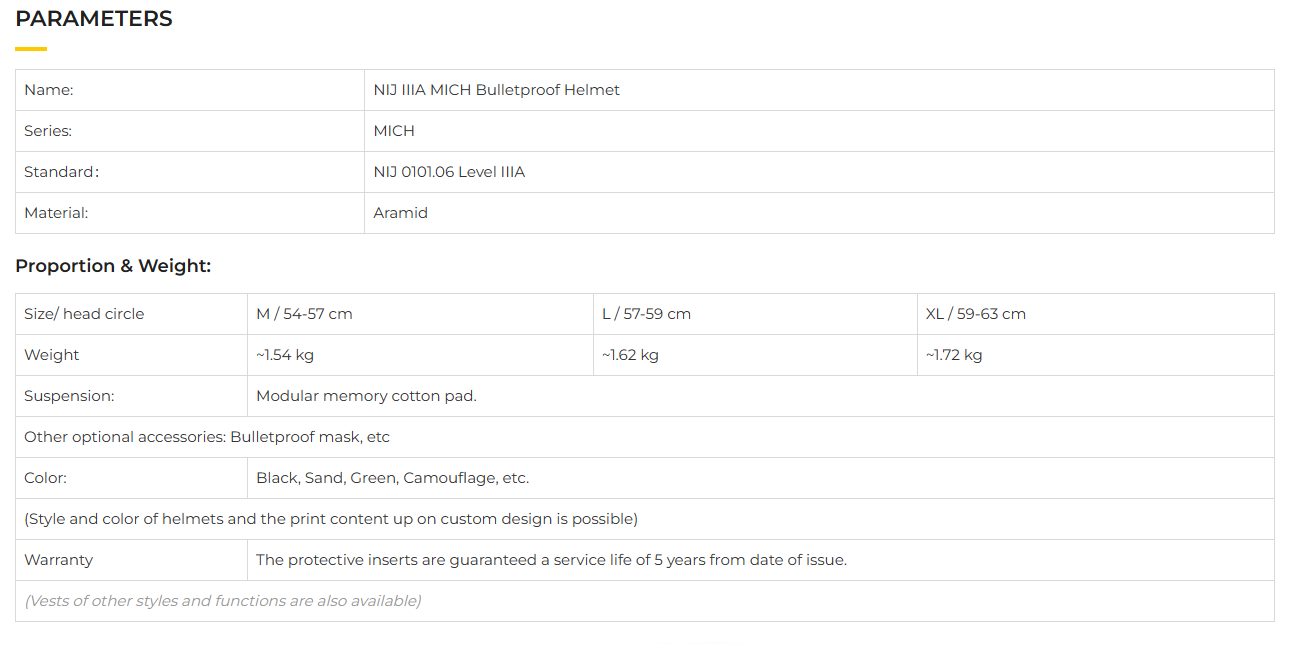Click the '~1.72 kg' weight value
1295x645 pixels.
tap(954, 355)
